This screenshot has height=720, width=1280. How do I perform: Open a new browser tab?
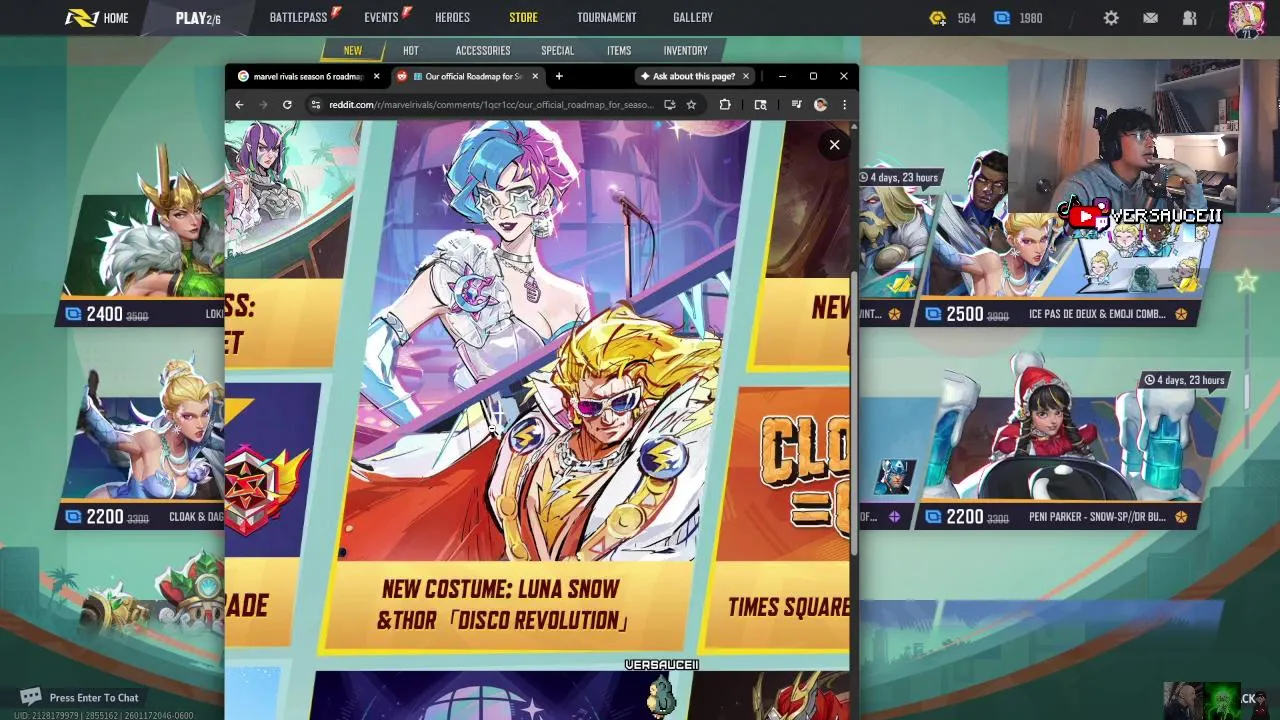pos(559,76)
